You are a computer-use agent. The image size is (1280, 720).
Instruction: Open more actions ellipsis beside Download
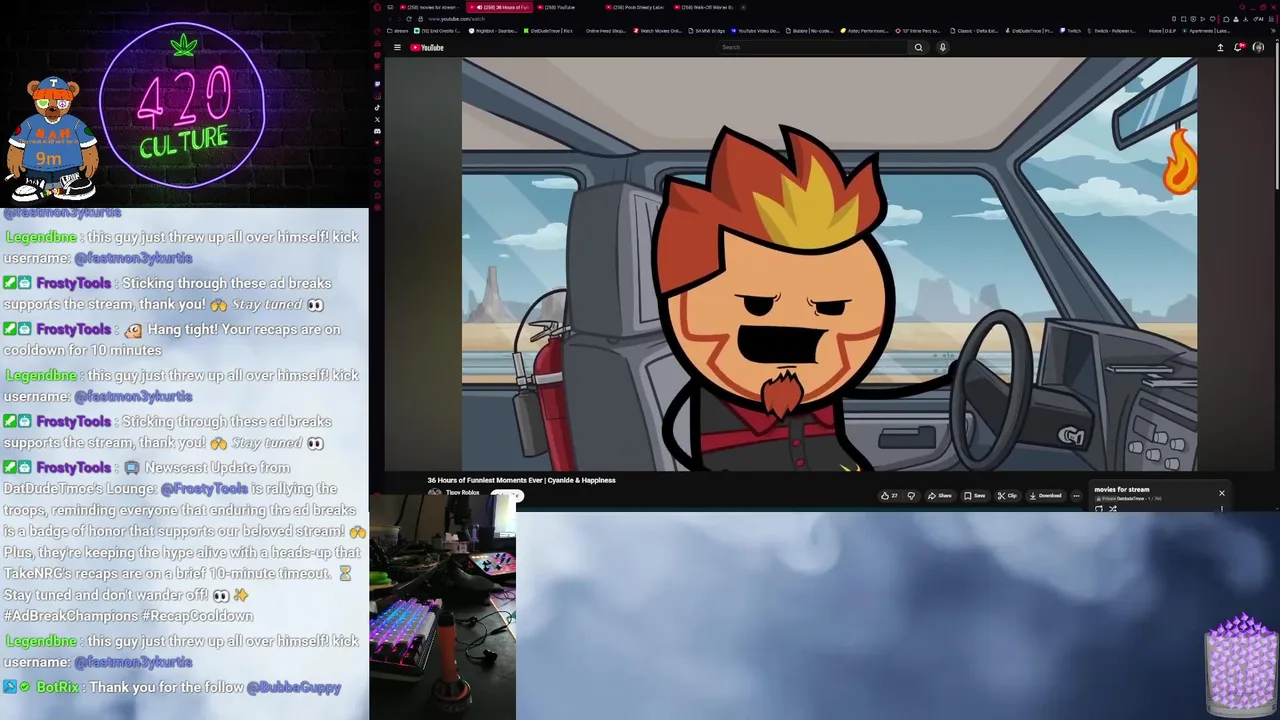pos(1076,495)
